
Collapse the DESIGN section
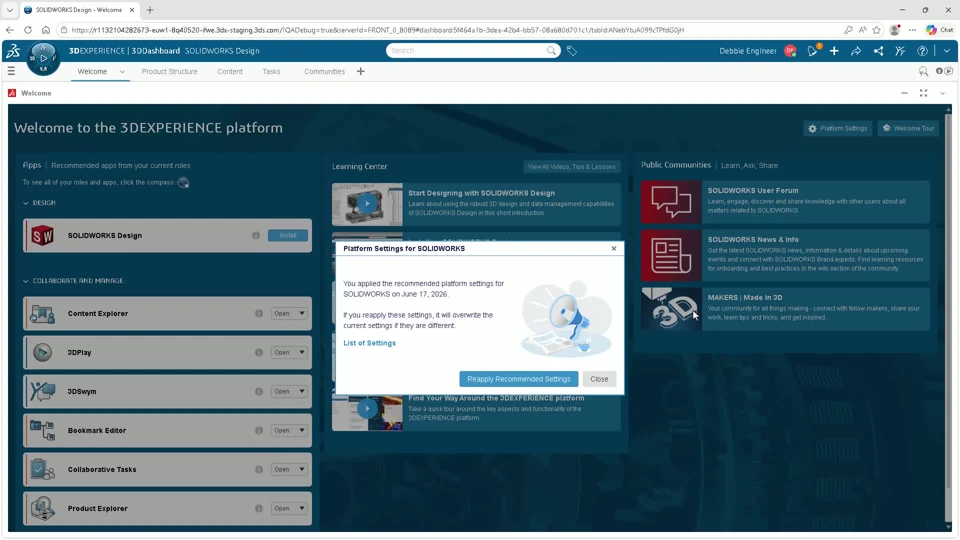coord(26,203)
